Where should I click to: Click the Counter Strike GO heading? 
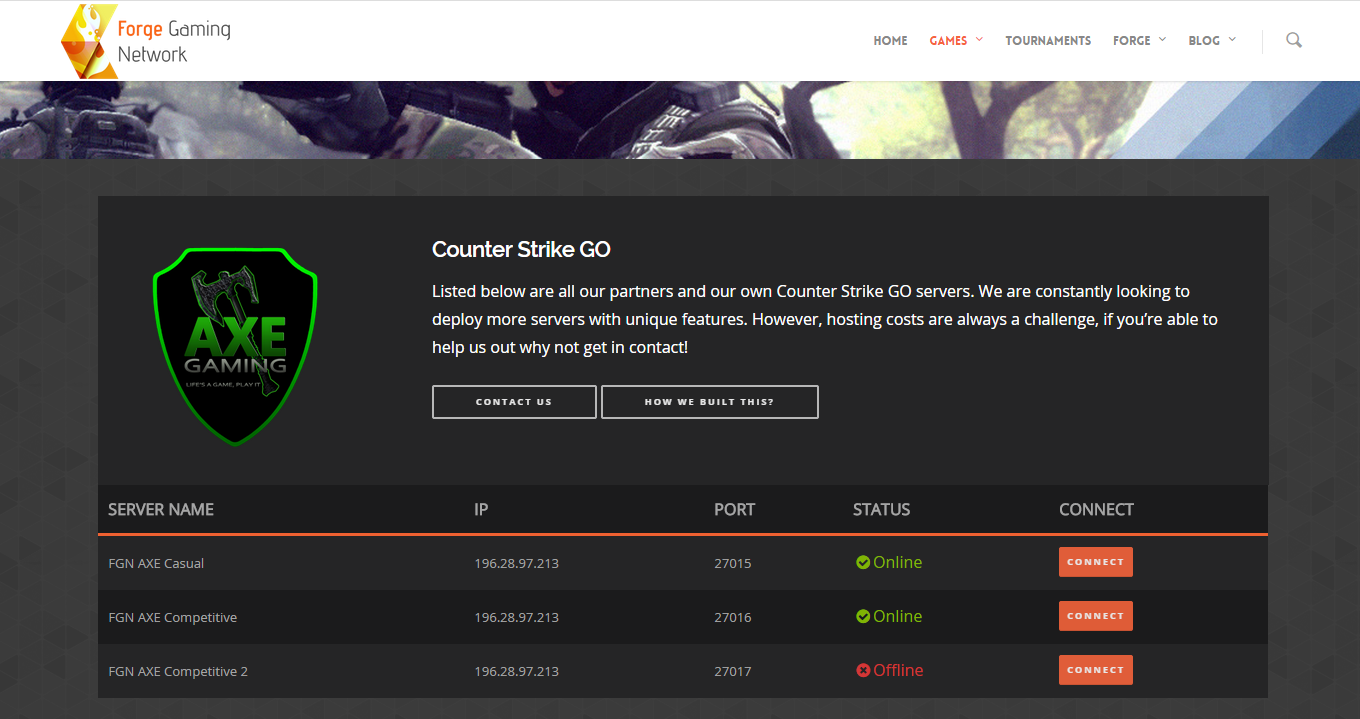click(521, 250)
